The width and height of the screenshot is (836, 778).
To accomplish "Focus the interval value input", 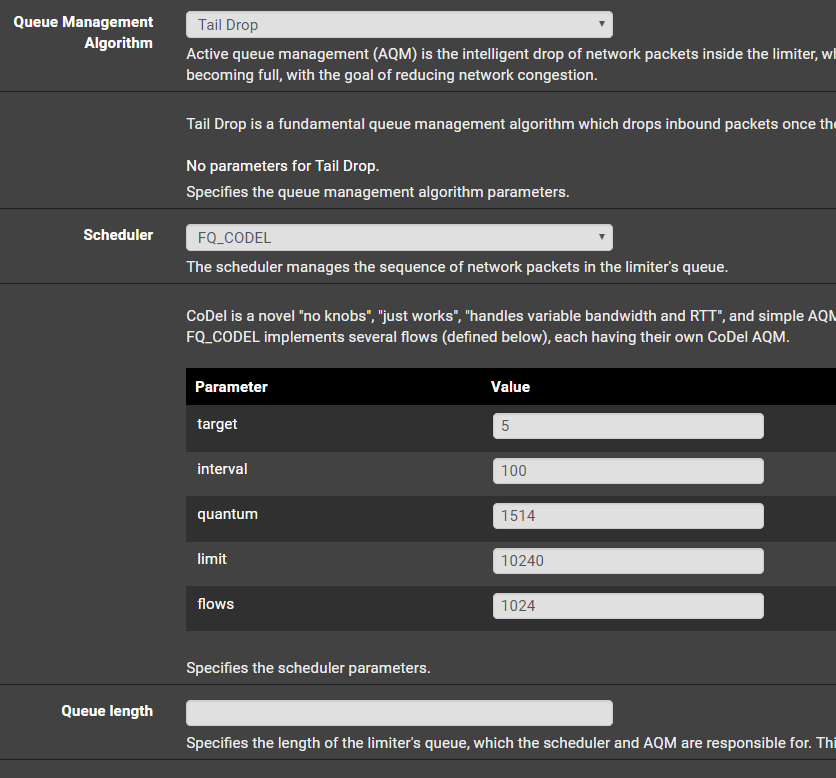I will click(628, 471).
